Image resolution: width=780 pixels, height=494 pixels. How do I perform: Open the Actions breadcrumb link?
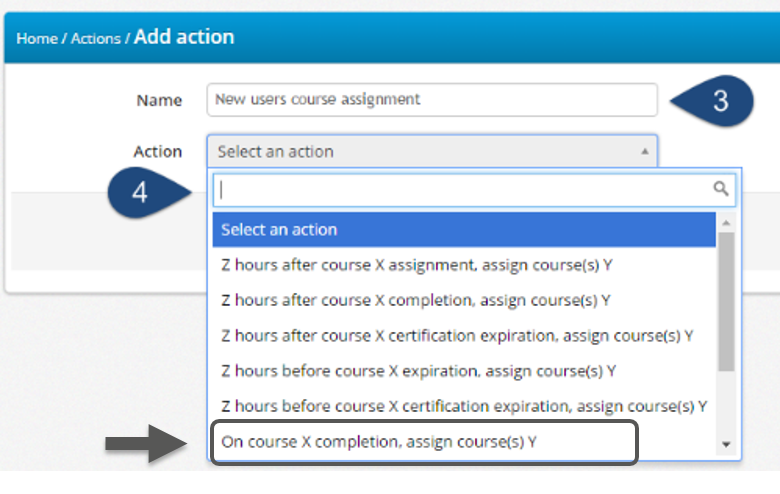point(95,39)
